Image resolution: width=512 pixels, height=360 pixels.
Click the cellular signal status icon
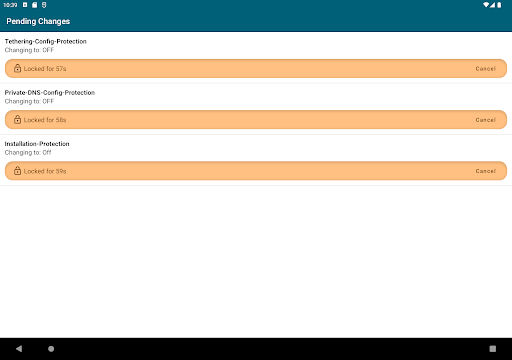tap(492, 5)
